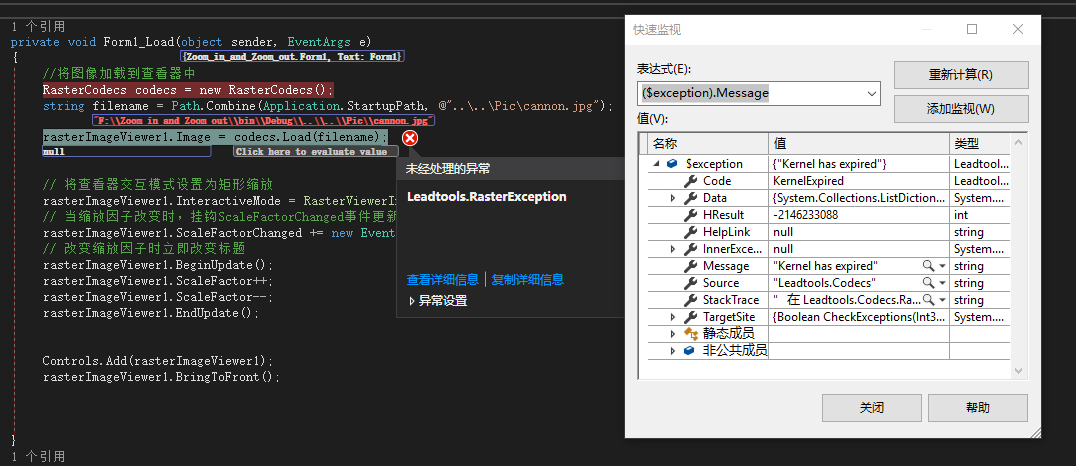Click the watch grid scrollbar down arrow
Image resolution: width=1076 pixels, height=466 pixels.
1019,371
